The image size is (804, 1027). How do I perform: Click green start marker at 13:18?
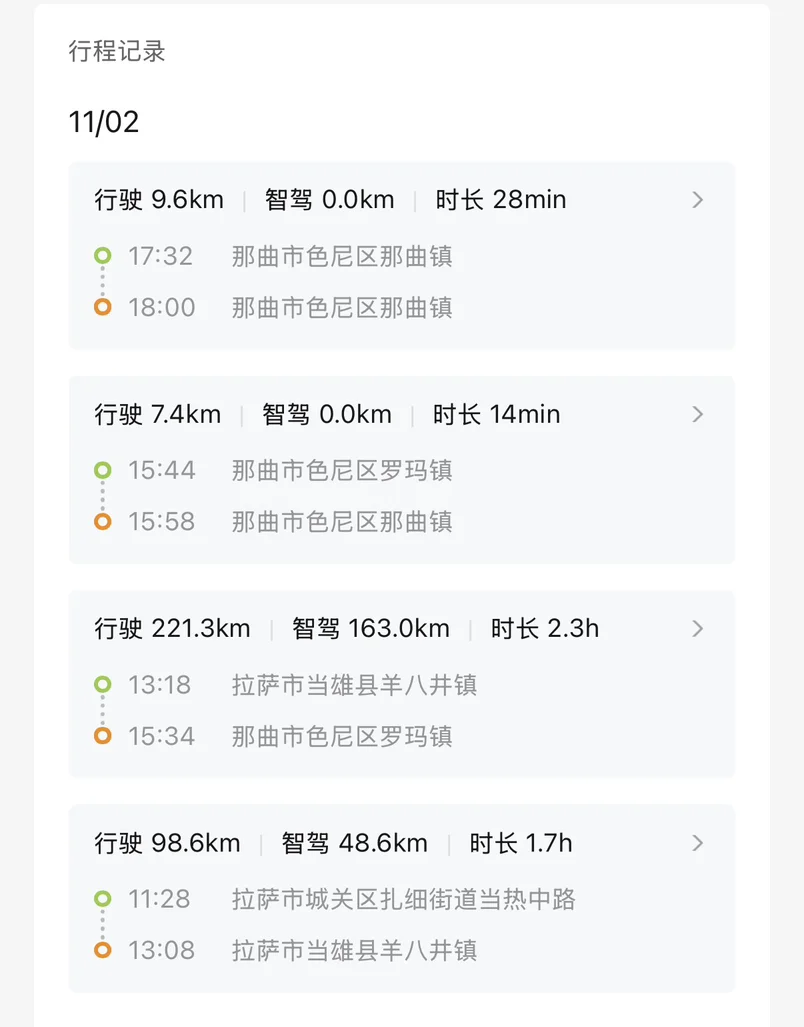pyautogui.click(x=102, y=685)
